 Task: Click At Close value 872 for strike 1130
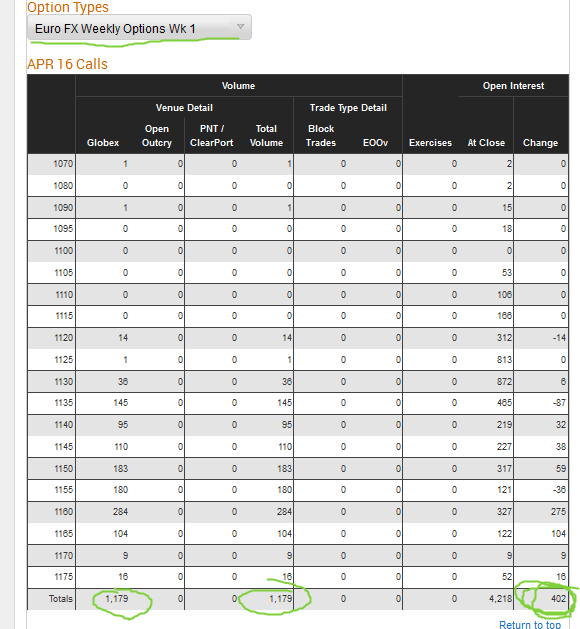click(505, 381)
